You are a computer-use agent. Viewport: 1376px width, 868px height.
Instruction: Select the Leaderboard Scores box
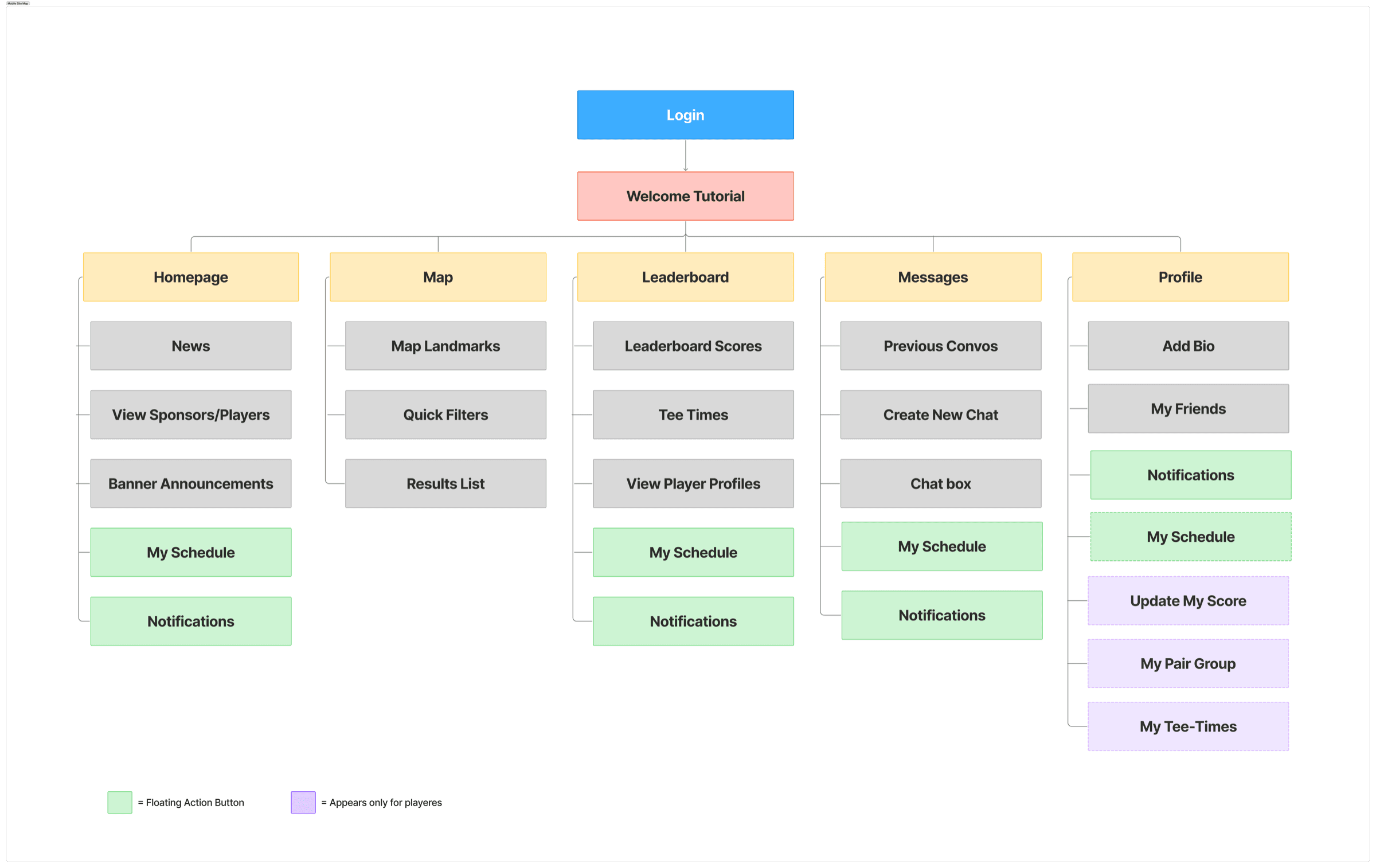point(693,346)
